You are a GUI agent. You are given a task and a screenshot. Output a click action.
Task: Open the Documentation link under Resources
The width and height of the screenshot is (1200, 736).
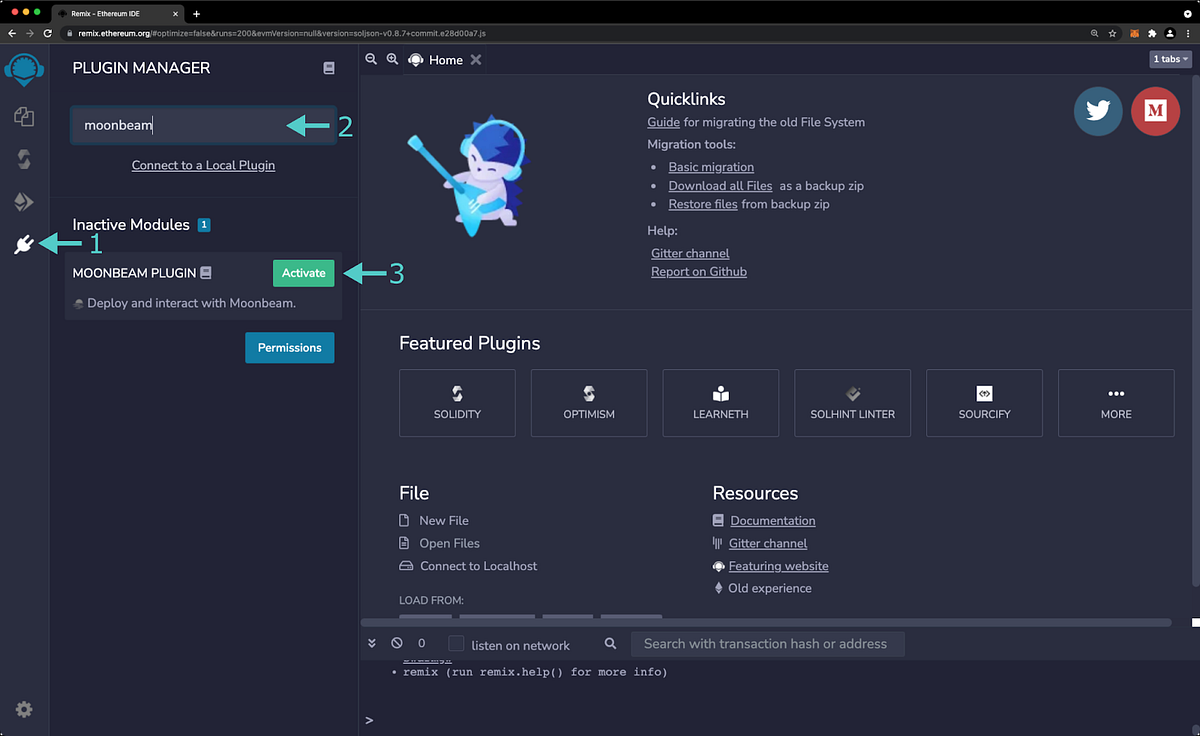(x=772, y=520)
